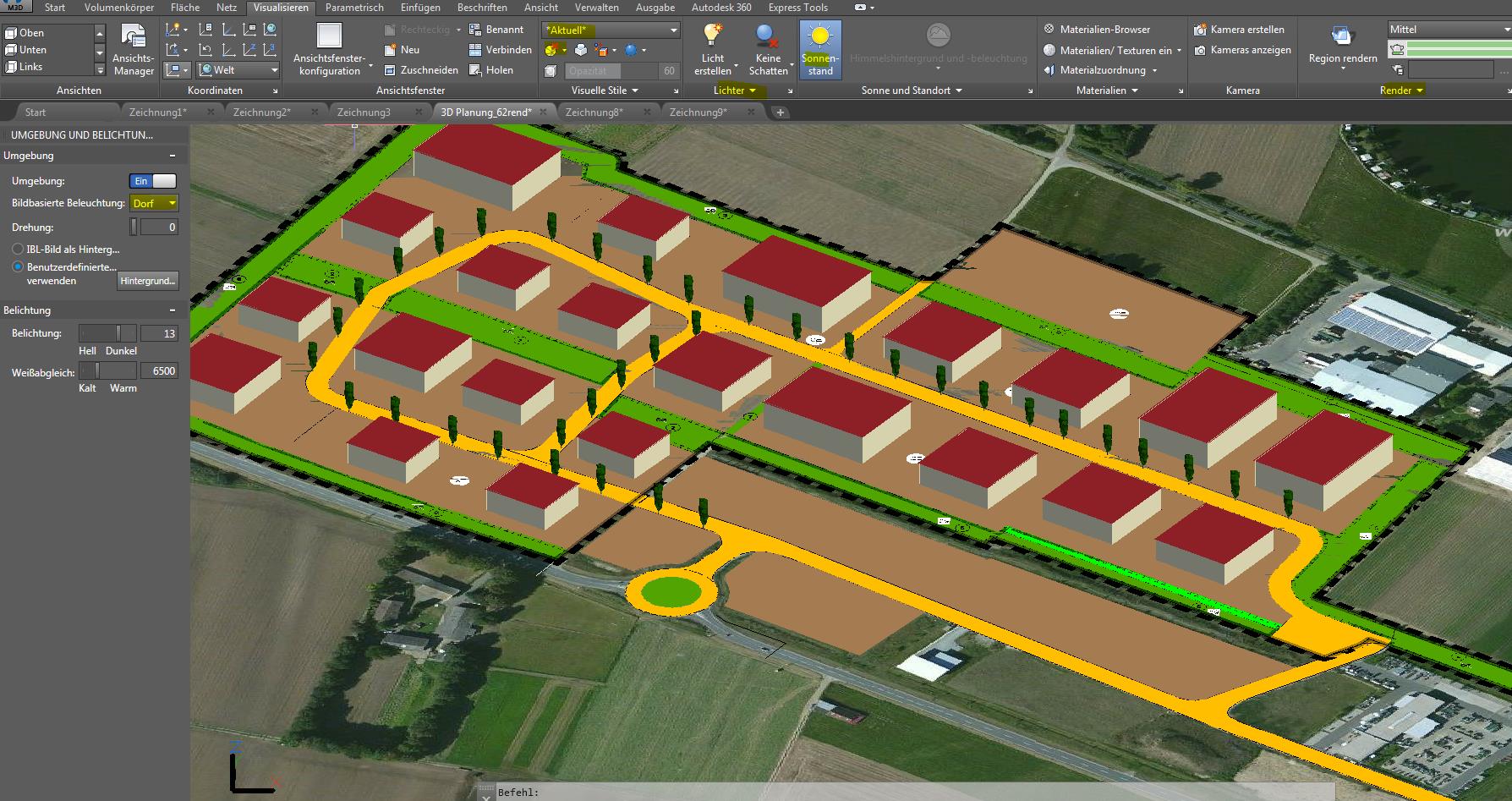Click the Drehung value field
The image size is (1512, 801).
pyautogui.click(x=159, y=227)
